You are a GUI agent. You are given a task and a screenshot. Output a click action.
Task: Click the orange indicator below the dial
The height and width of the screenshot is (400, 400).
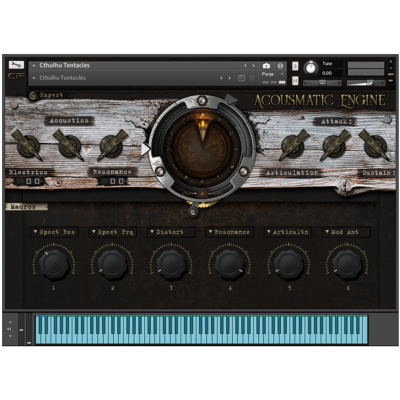pos(202,194)
